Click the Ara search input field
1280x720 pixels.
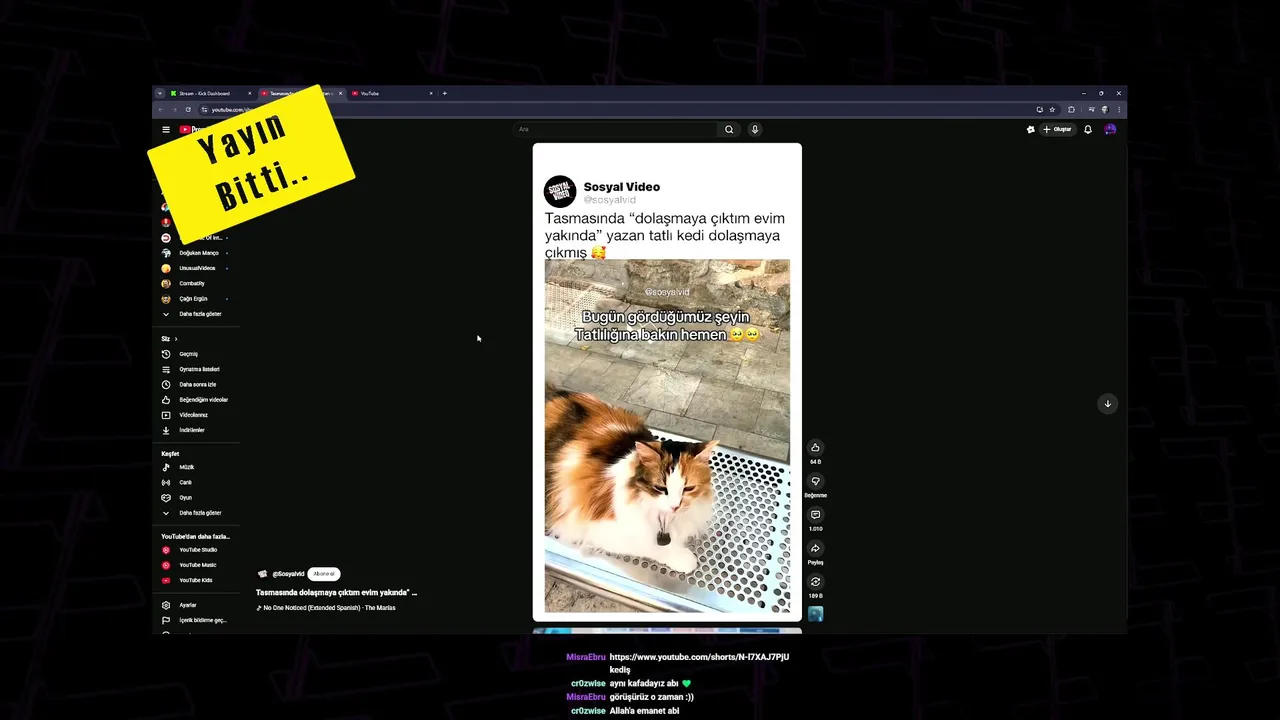(x=615, y=129)
